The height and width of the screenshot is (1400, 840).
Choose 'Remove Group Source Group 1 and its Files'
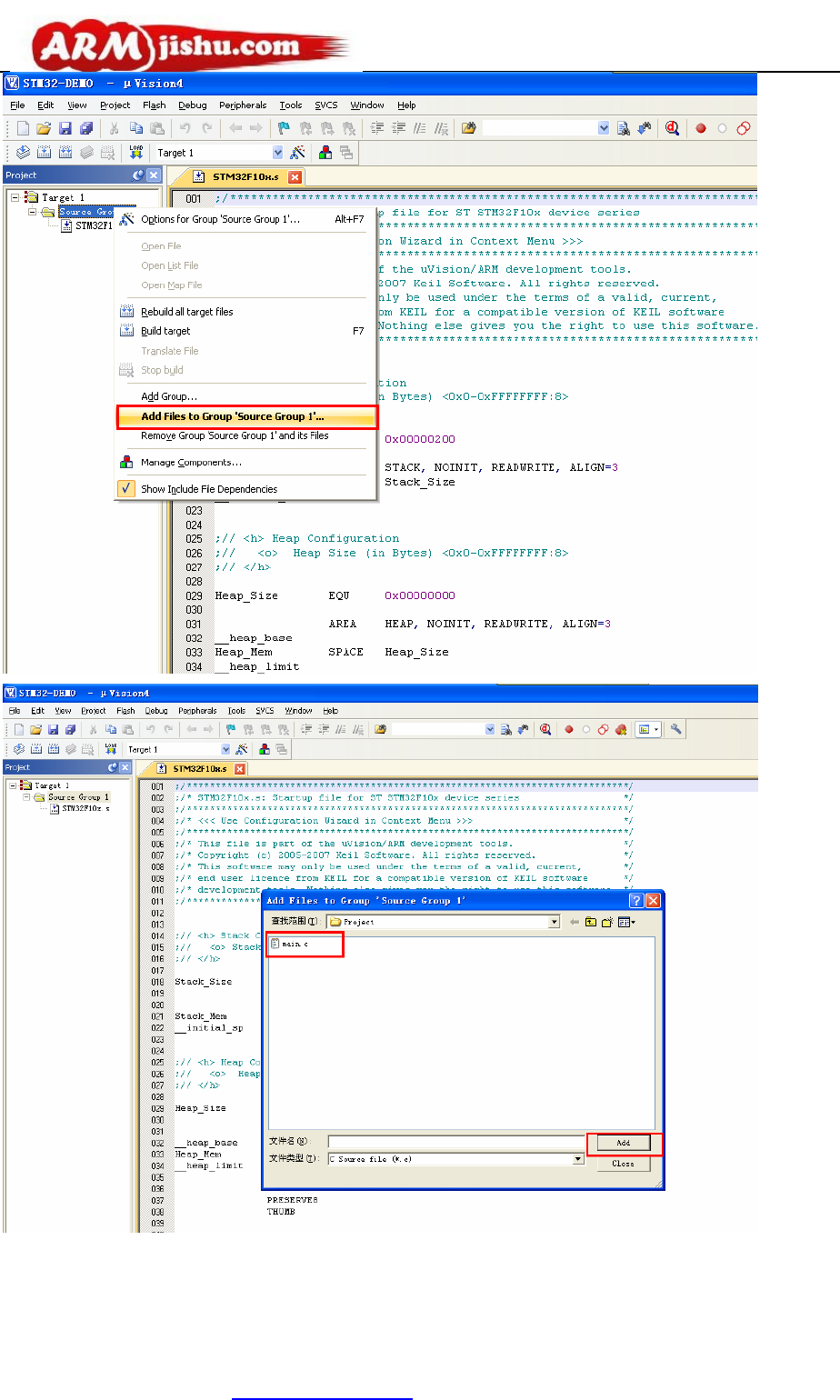point(246,435)
